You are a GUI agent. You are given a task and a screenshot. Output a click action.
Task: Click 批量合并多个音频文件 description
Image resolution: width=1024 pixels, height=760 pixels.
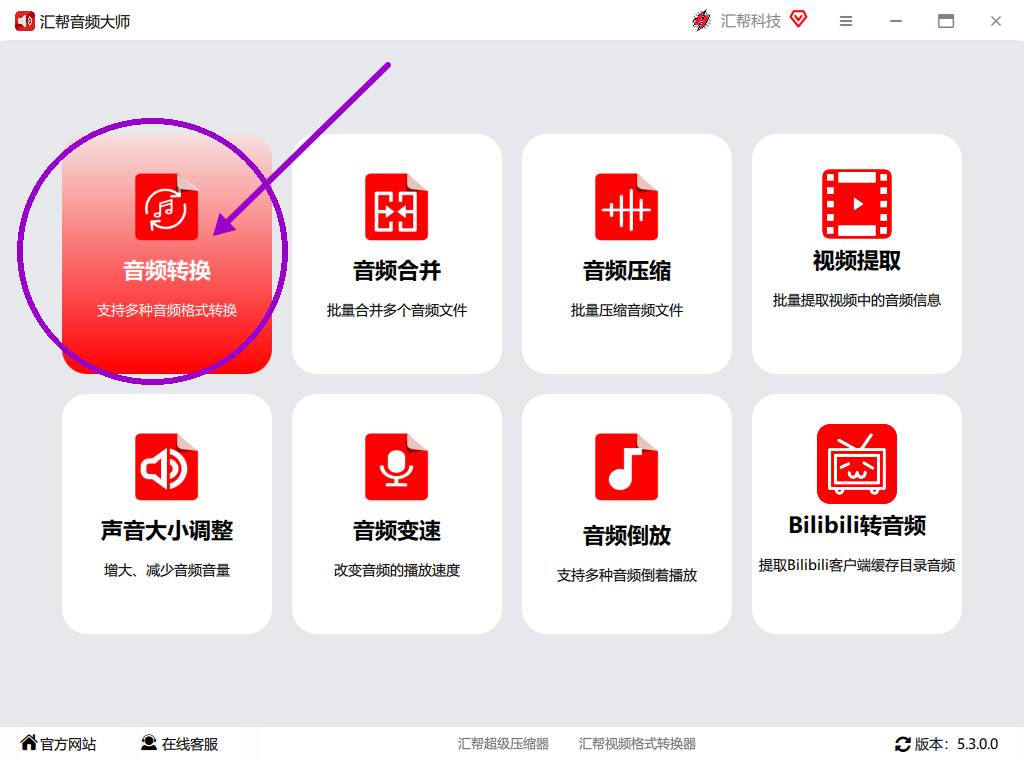point(396,310)
